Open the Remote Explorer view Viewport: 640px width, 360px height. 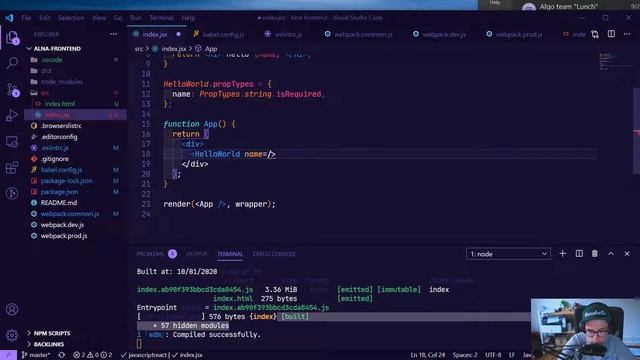click(x=12, y=142)
